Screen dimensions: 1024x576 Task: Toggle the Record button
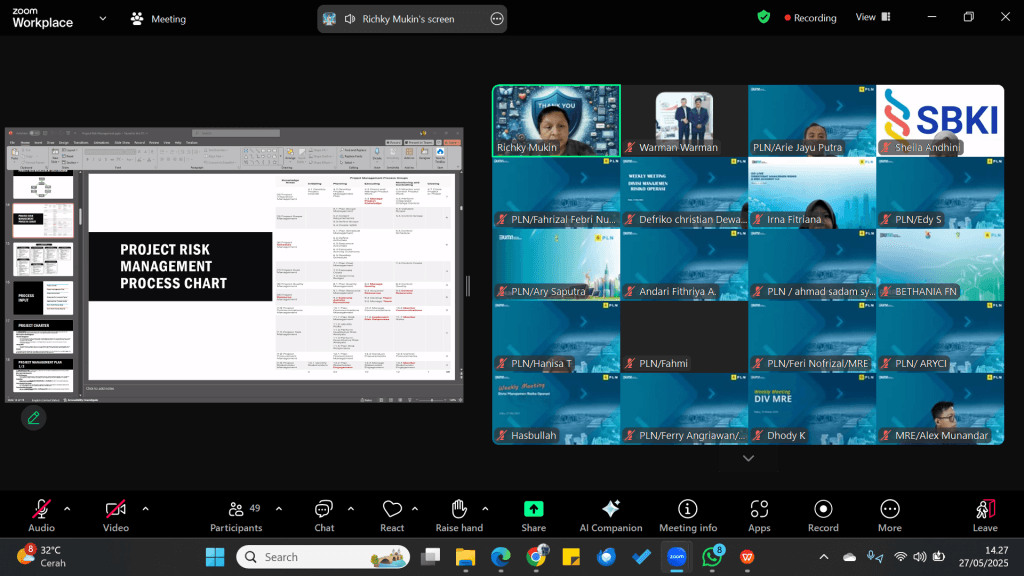pos(823,515)
